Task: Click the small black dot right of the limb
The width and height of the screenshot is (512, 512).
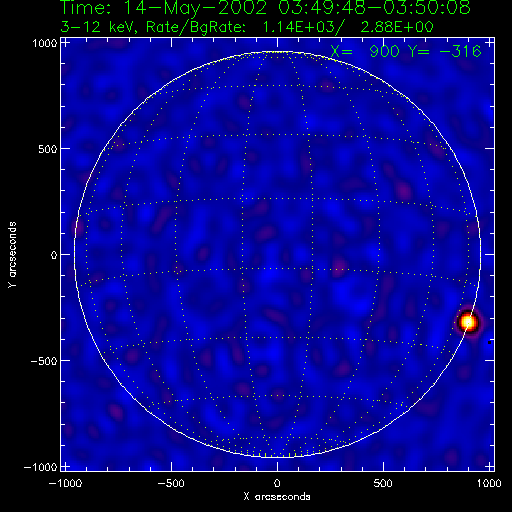Action: [x=489, y=342]
